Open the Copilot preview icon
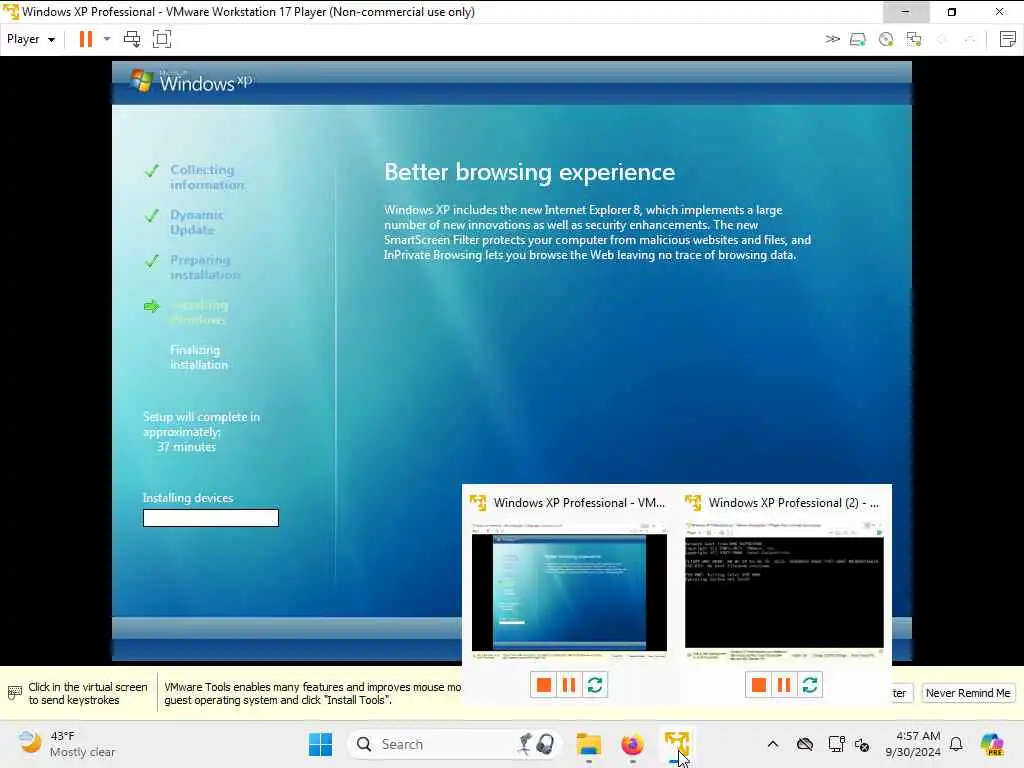The height and width of the screenshot is (768, 1024). tap(992, 744)
